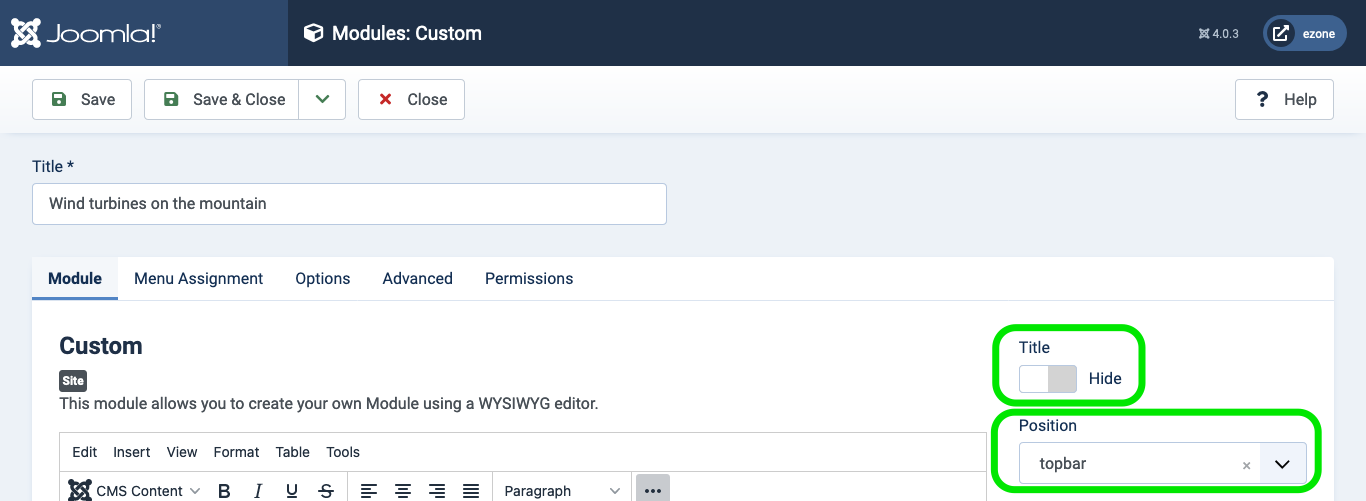The height and width of the screenshot is (501, 1366).
Task: Align text center
Action: (403, 490)
